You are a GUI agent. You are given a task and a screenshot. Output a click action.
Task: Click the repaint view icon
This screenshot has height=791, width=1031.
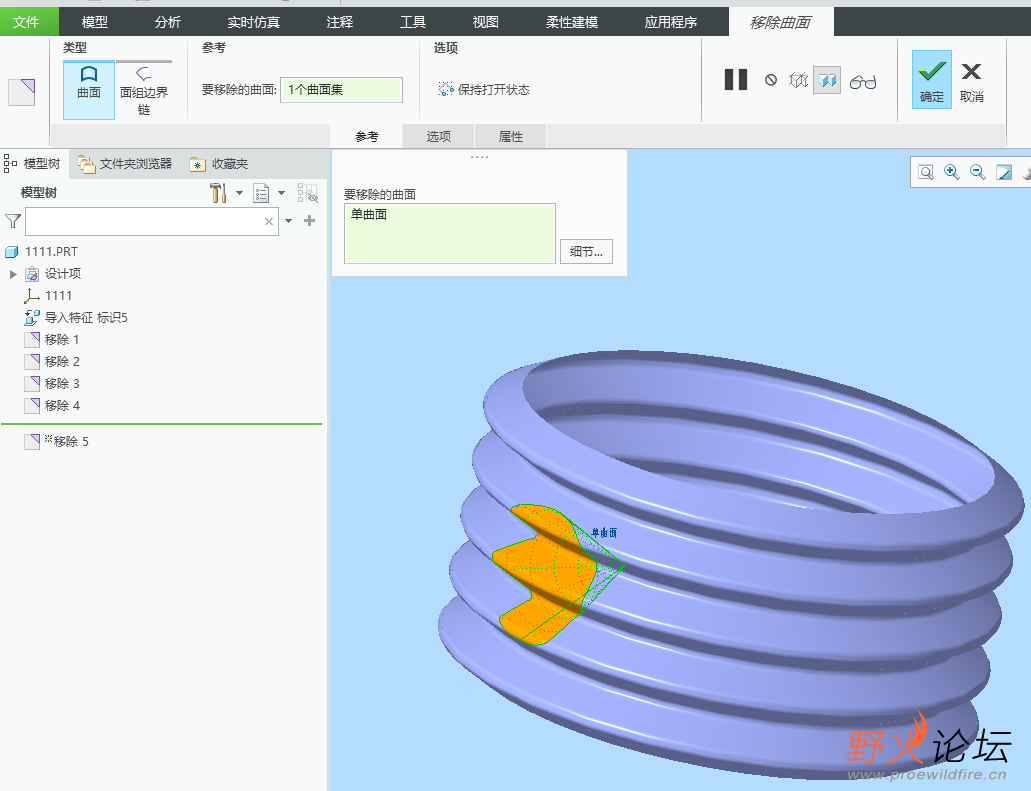click(1003, 172)
